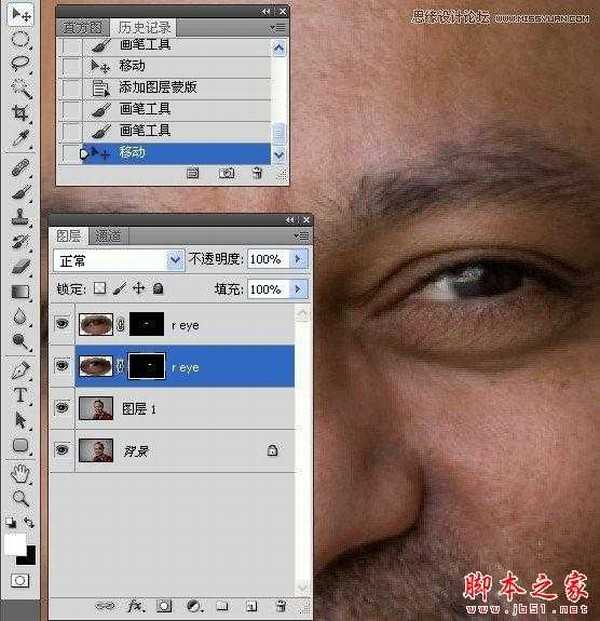The width and height of the screenshot is (600, 621).
Task: Delete current history state
Action: 257,173
